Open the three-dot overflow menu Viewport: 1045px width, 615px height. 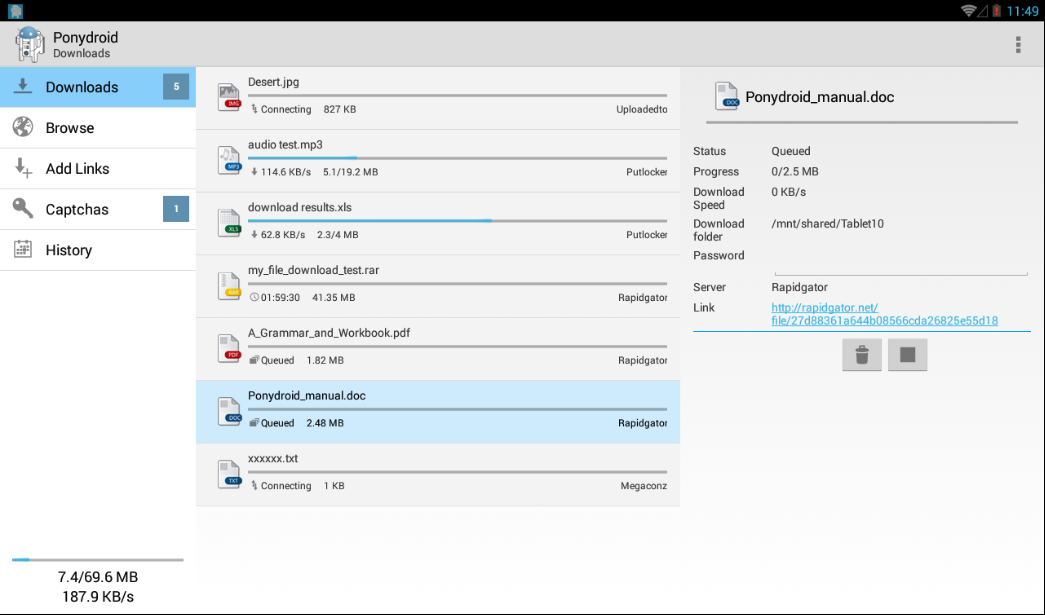point(1018,45)
